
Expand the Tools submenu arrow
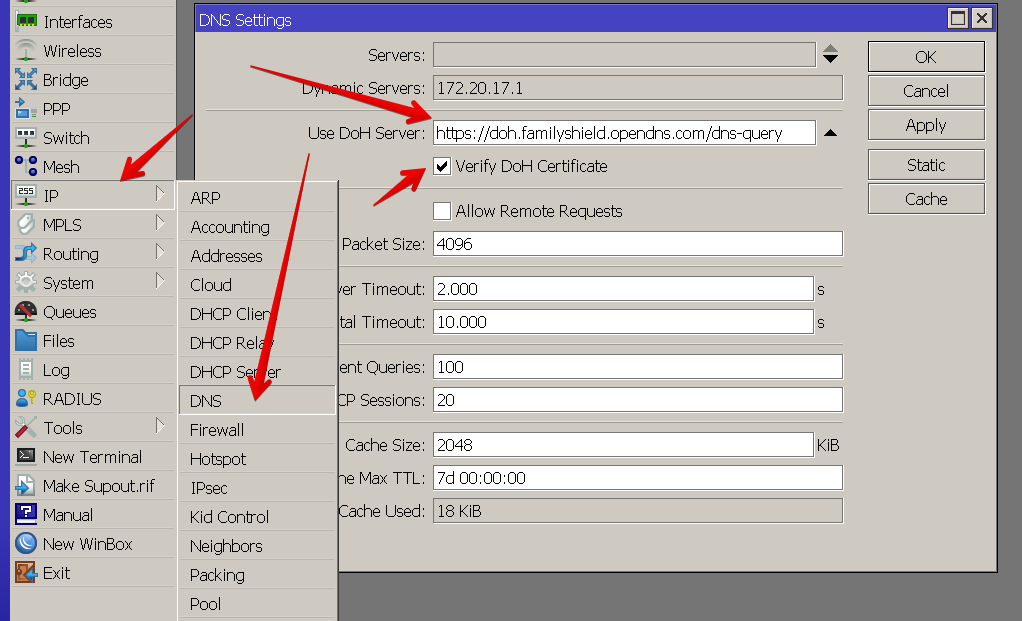160,426
